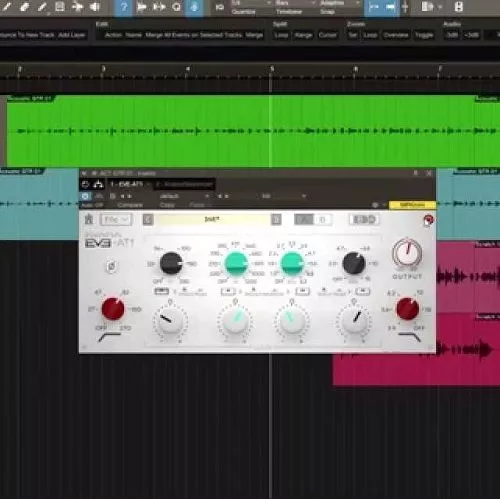Click gain knob under black high band
The width and height of the screenshot is (500, 499).
coord(354,321)
